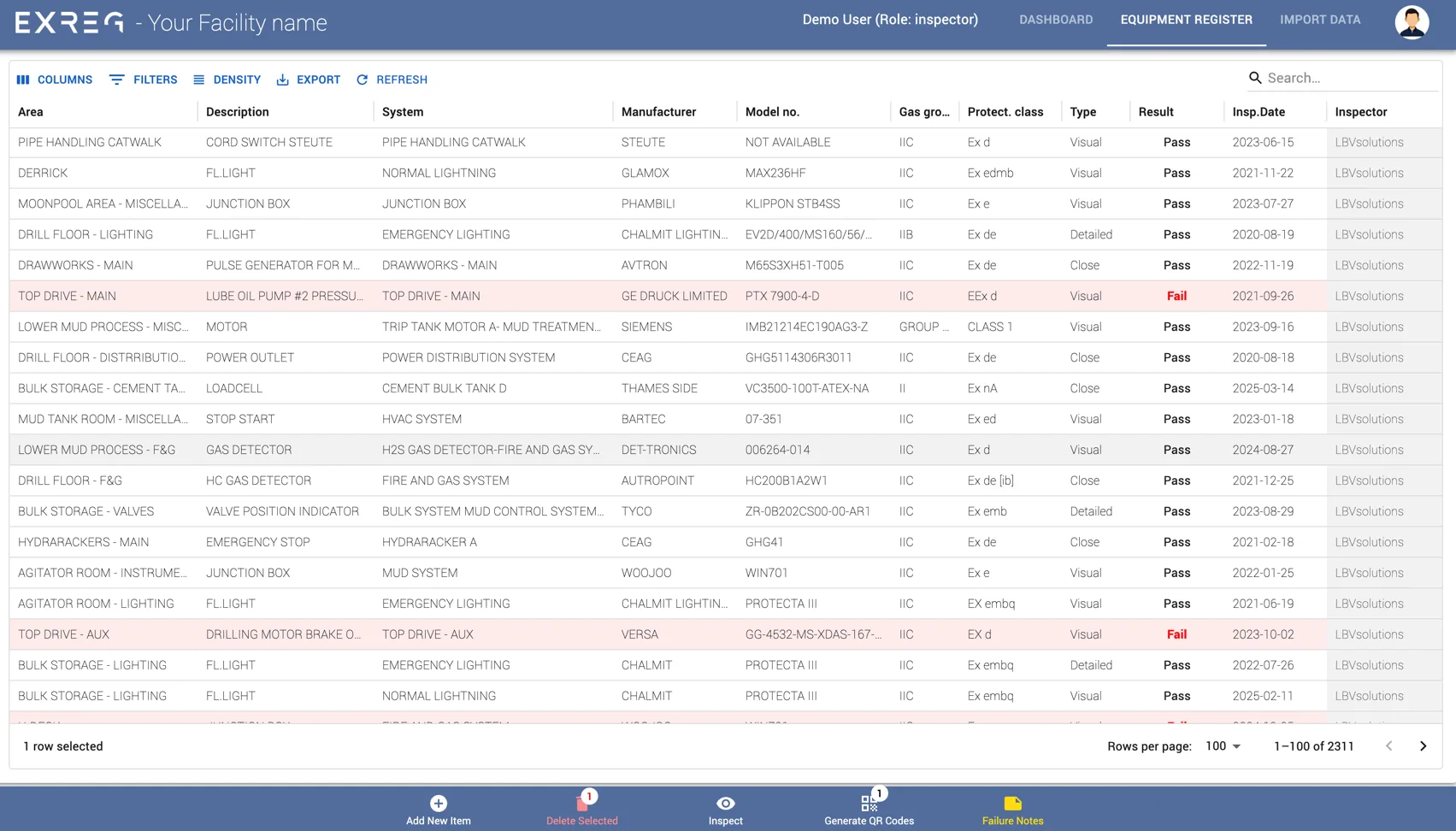Open Rows per page dropdown
Image resolution: width=1456 pixels, height=831 pixels.
(x=1223, y=746)
